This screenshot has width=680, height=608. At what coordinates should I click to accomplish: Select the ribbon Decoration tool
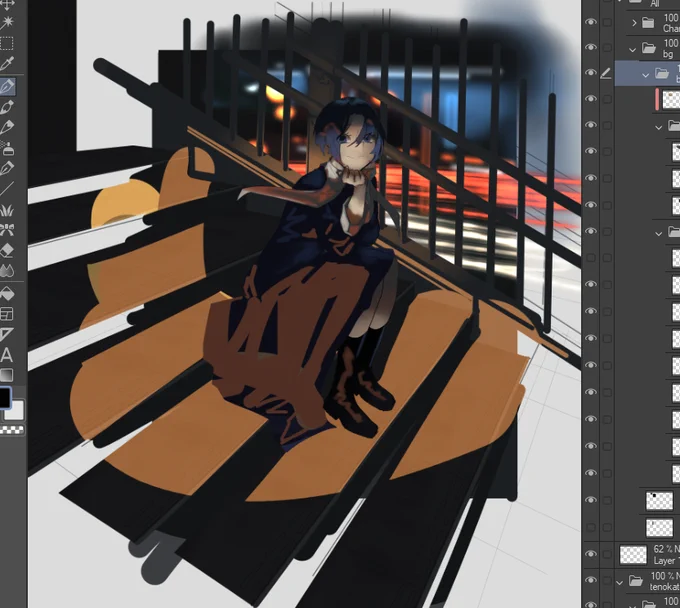7,230
